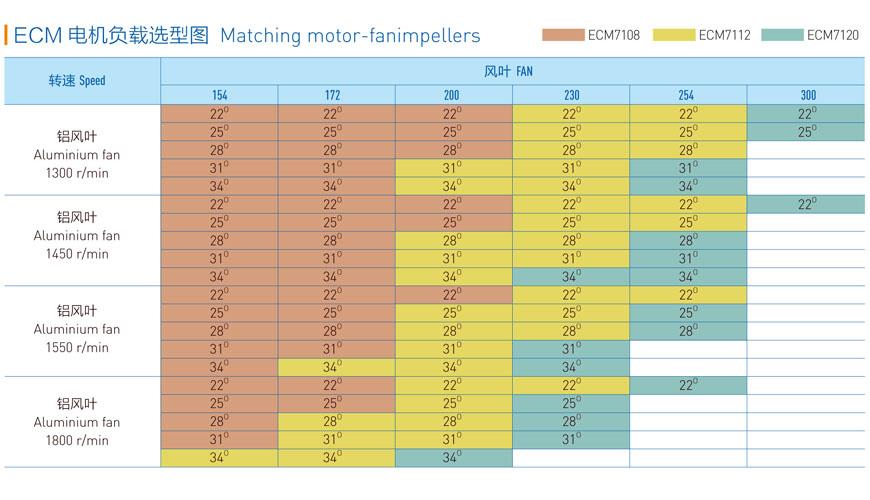Screen dimensions: 870x500
Task: Select the fan size 300 column header
Action: coord(806,95)
